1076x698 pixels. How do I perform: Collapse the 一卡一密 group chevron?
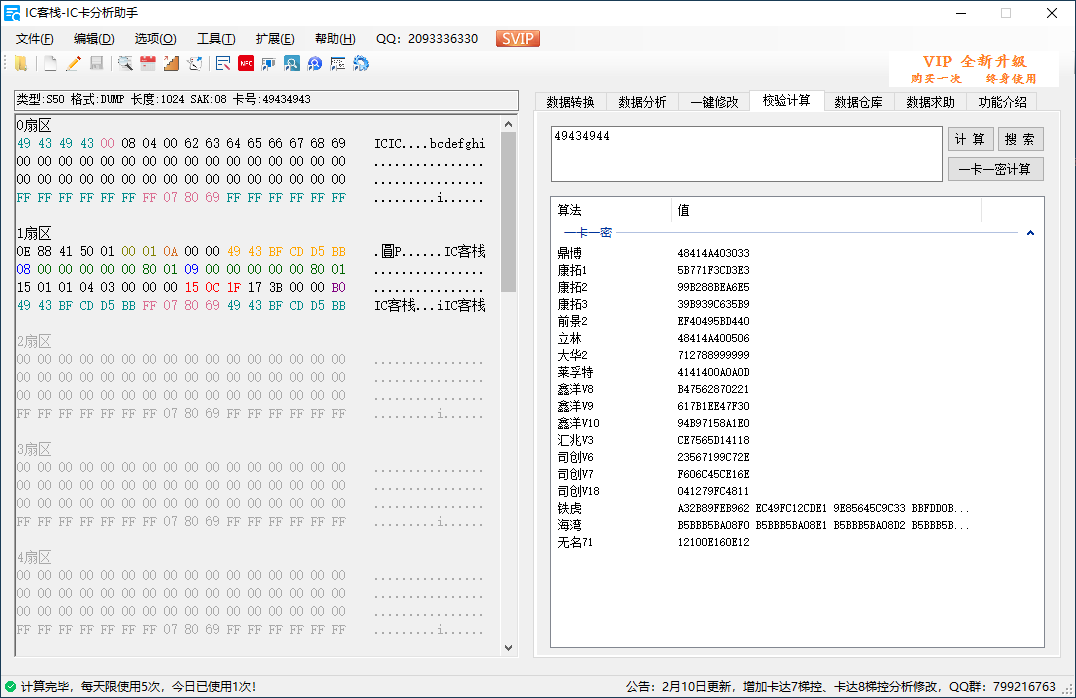[x=1030, y=233]
